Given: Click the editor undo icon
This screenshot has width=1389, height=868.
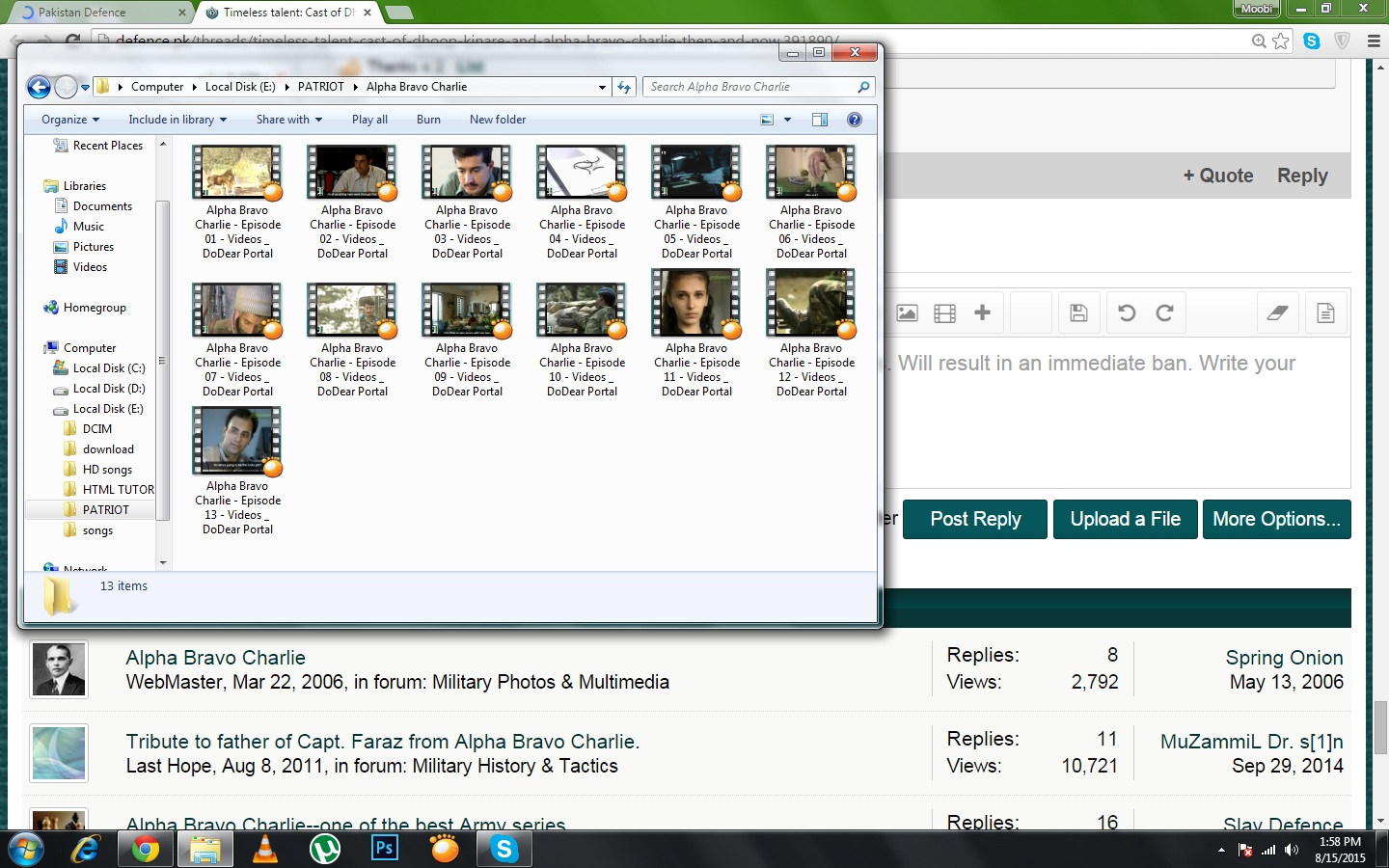Looking at the screenshot, I should pyautogui.click(x=1127, y=312).
